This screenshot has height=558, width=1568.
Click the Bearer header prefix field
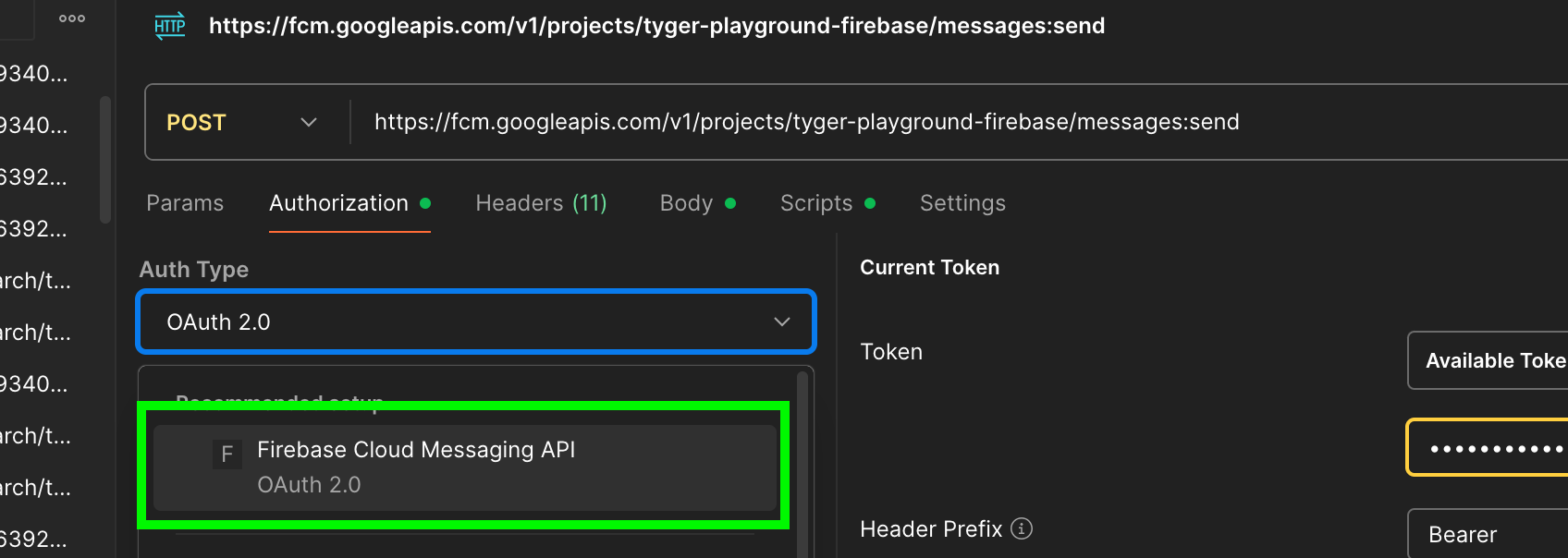pos(1488,534)
